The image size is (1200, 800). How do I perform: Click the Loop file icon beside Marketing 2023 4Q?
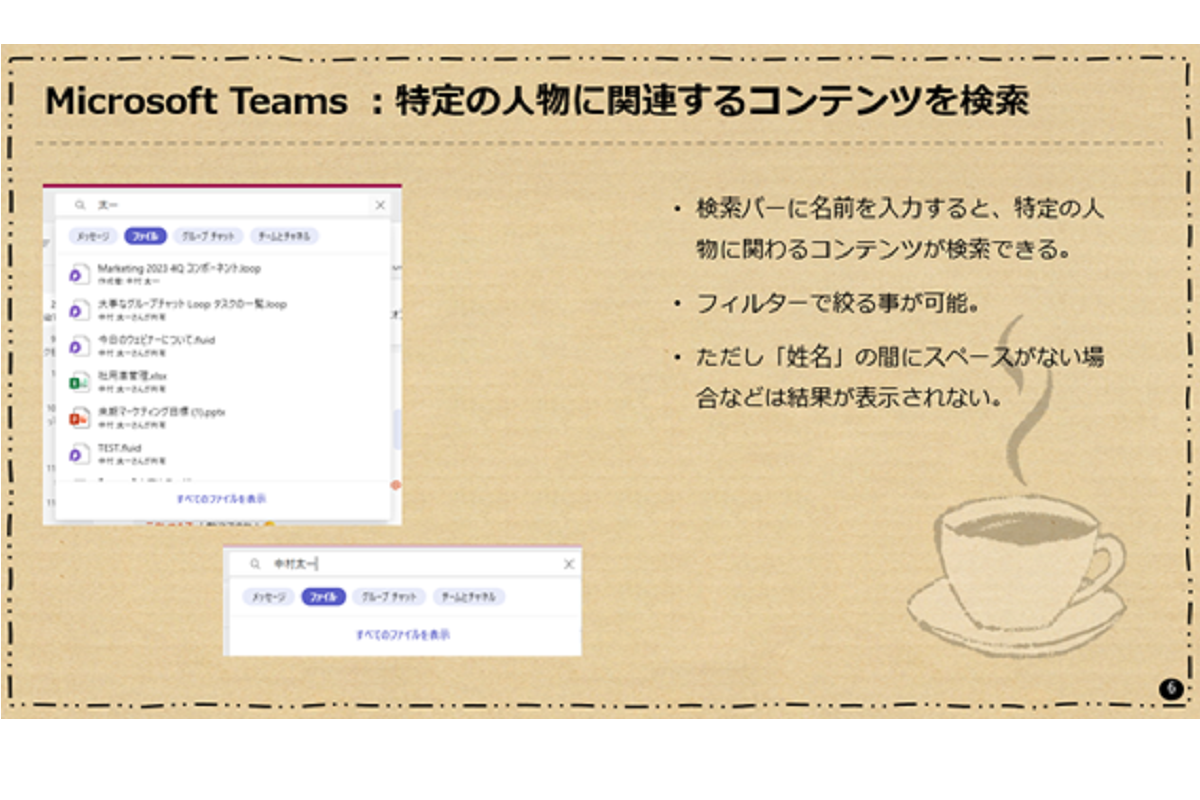(x=78, y=274)
